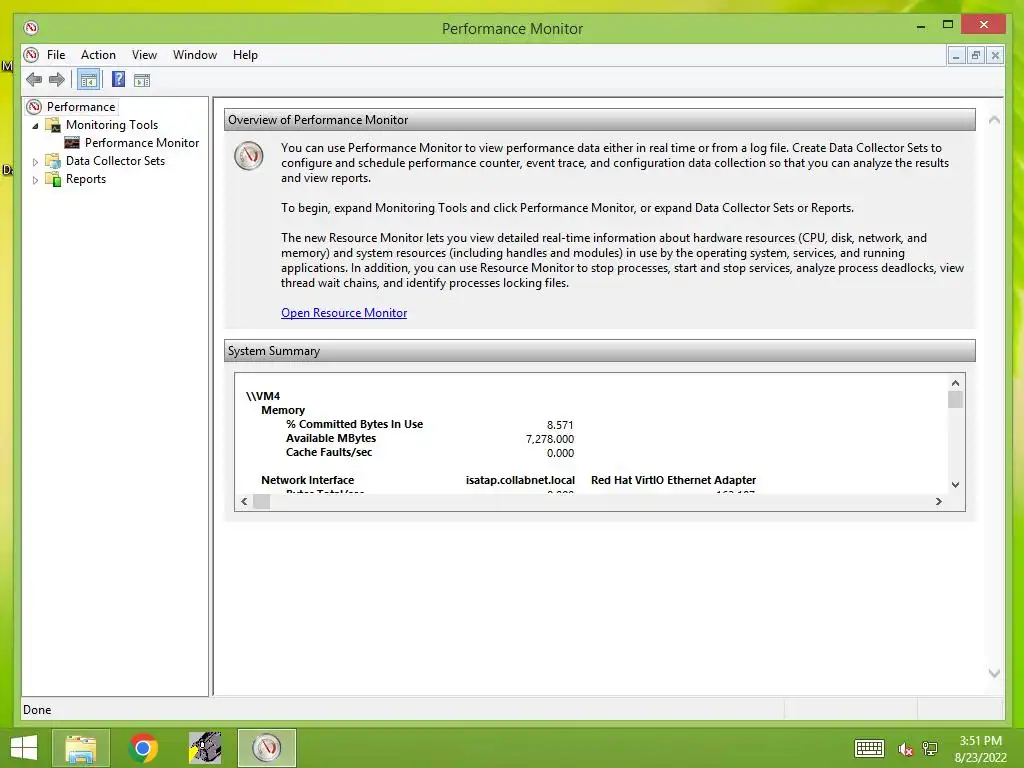Select Performance root in the tree
The image size is (1024, 768).
pos(81,106)
